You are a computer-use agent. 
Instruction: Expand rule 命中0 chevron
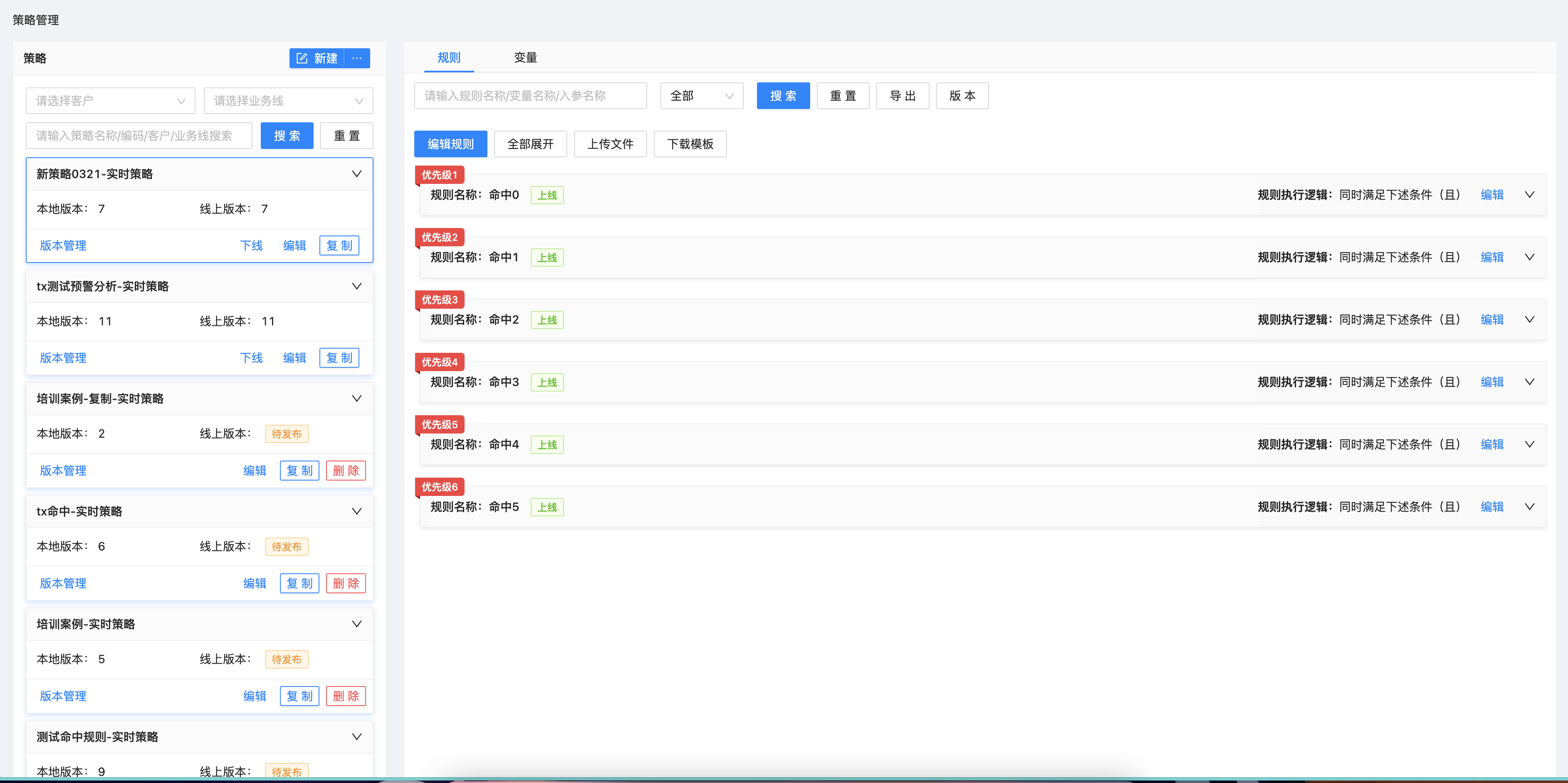[x=1529, y=195]
